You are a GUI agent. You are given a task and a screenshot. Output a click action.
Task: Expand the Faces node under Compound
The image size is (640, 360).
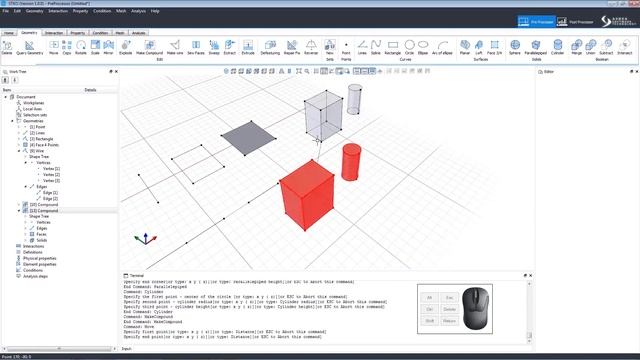tap(25, 234)
